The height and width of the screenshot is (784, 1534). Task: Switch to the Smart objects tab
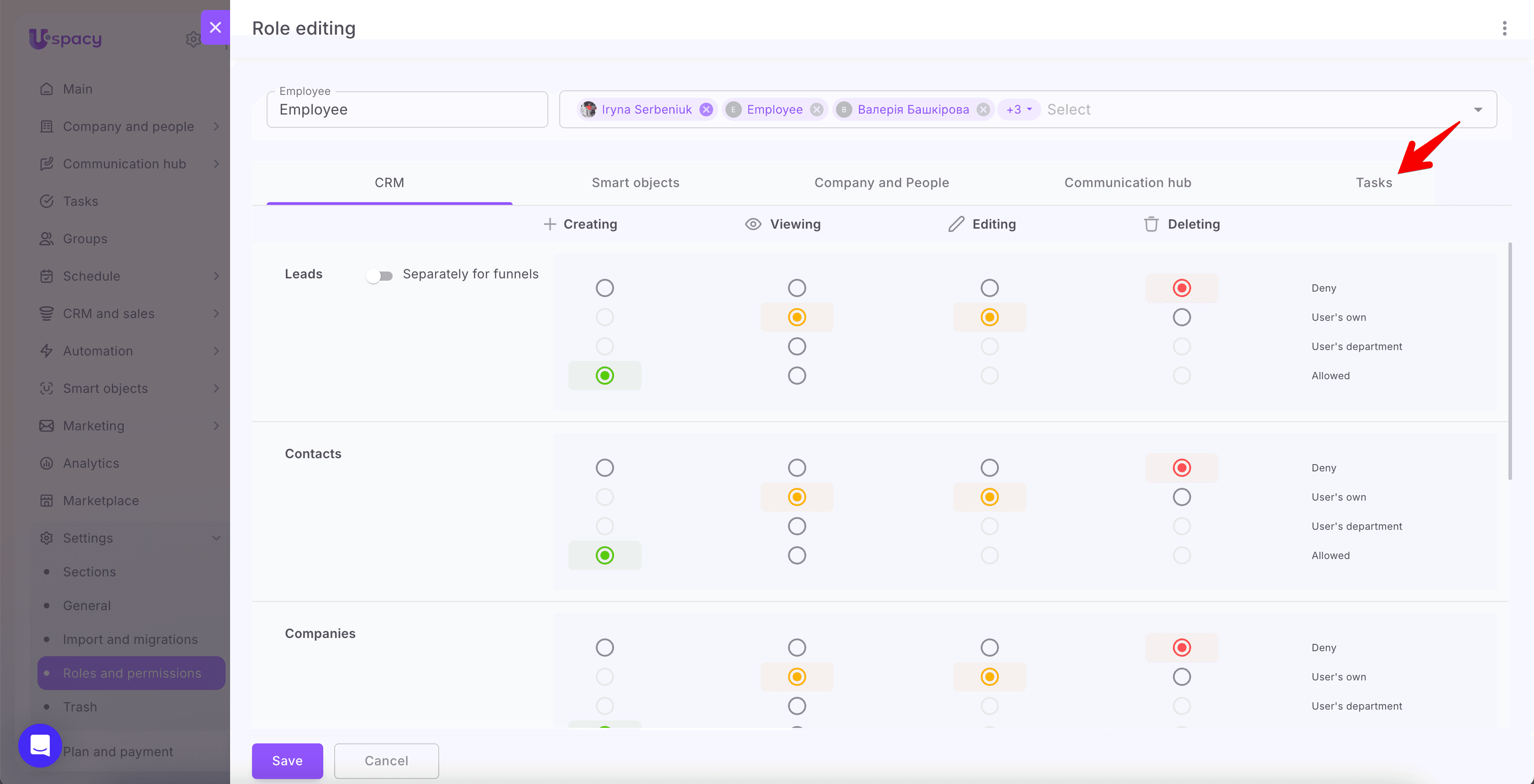636,183
